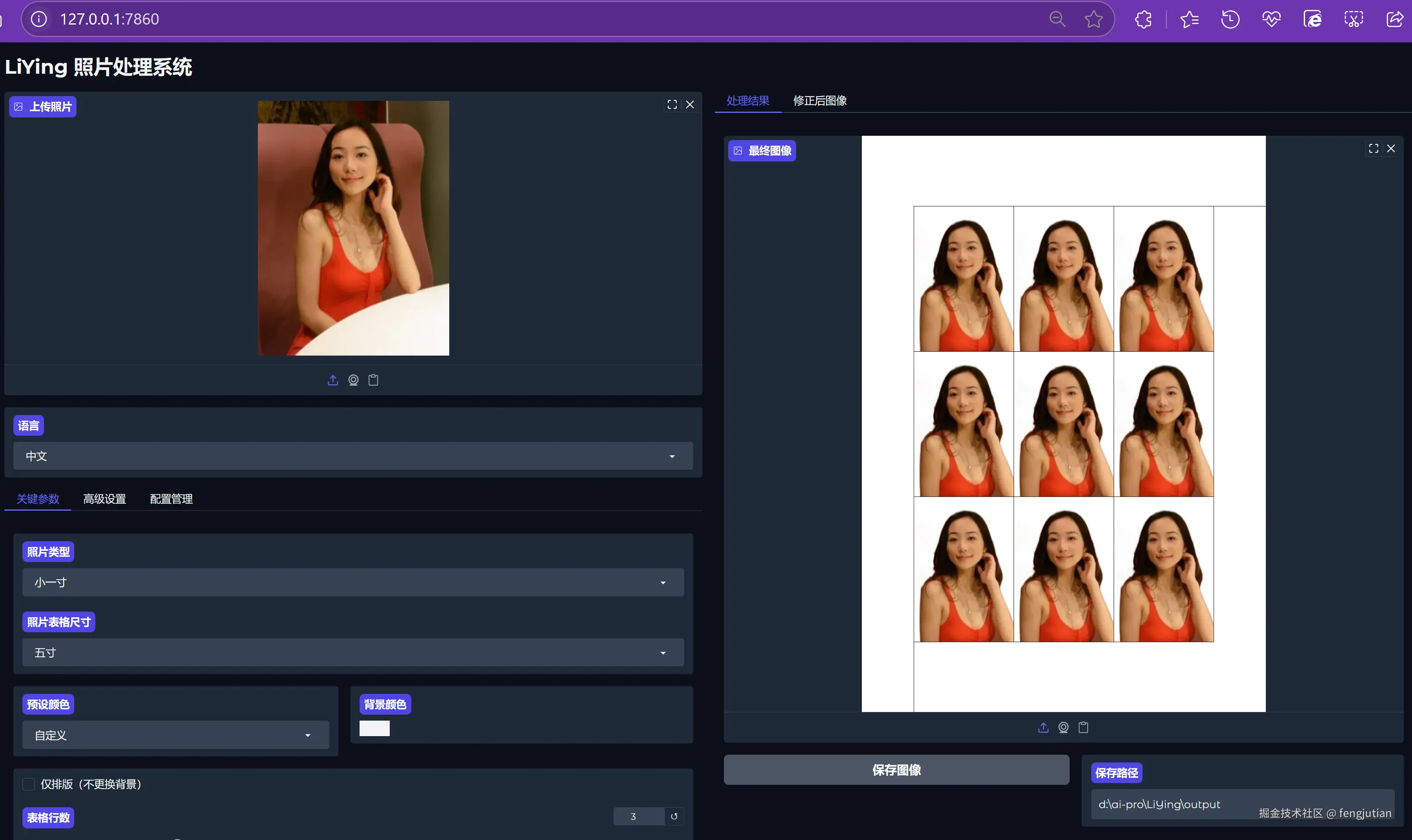
Task: Open the 照片类型 dropdown showing 小一寸
Action: tap(353, 582)
